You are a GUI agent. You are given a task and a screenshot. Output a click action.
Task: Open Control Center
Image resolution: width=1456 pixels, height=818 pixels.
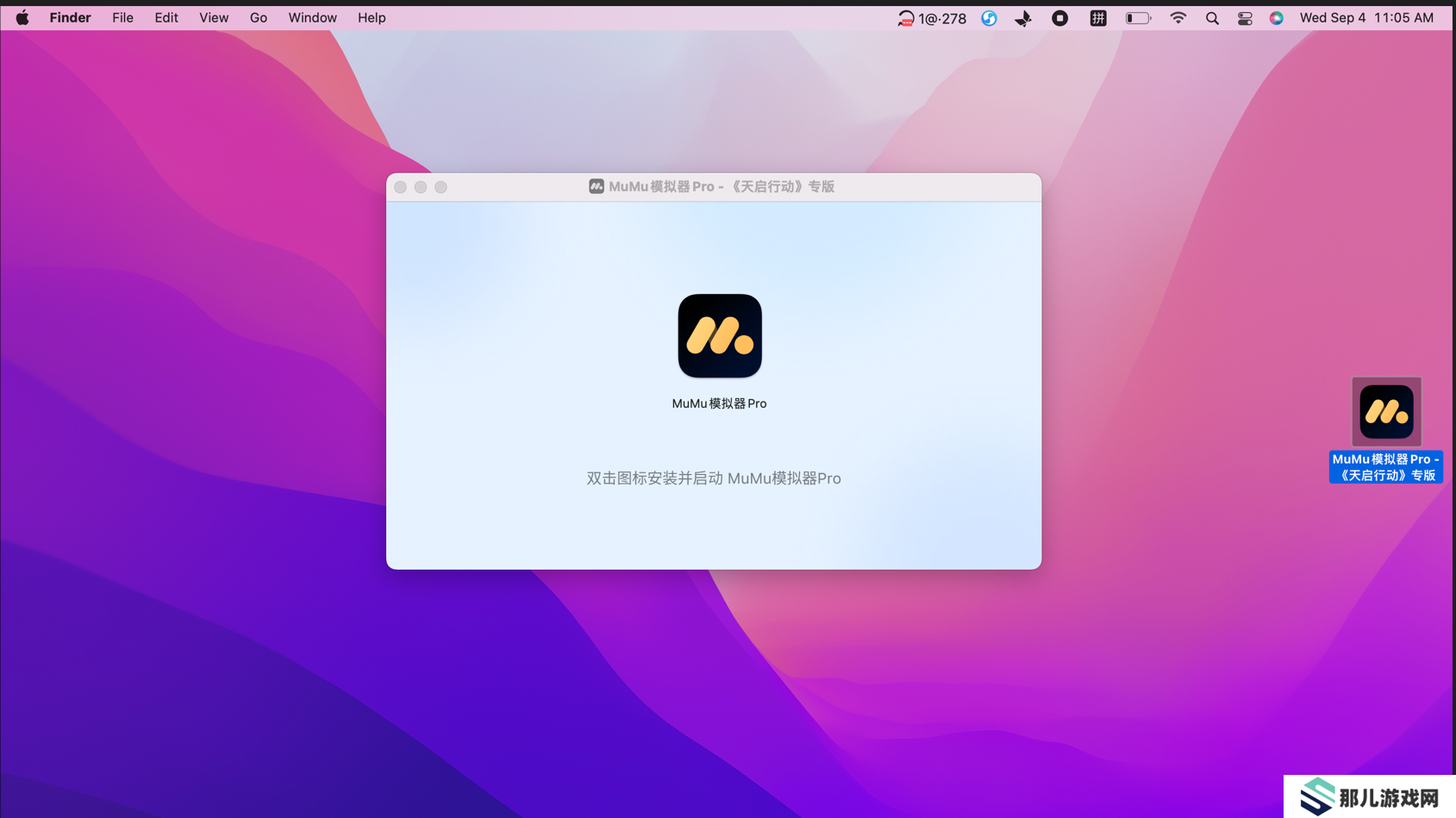click(x=1245, y=18)
